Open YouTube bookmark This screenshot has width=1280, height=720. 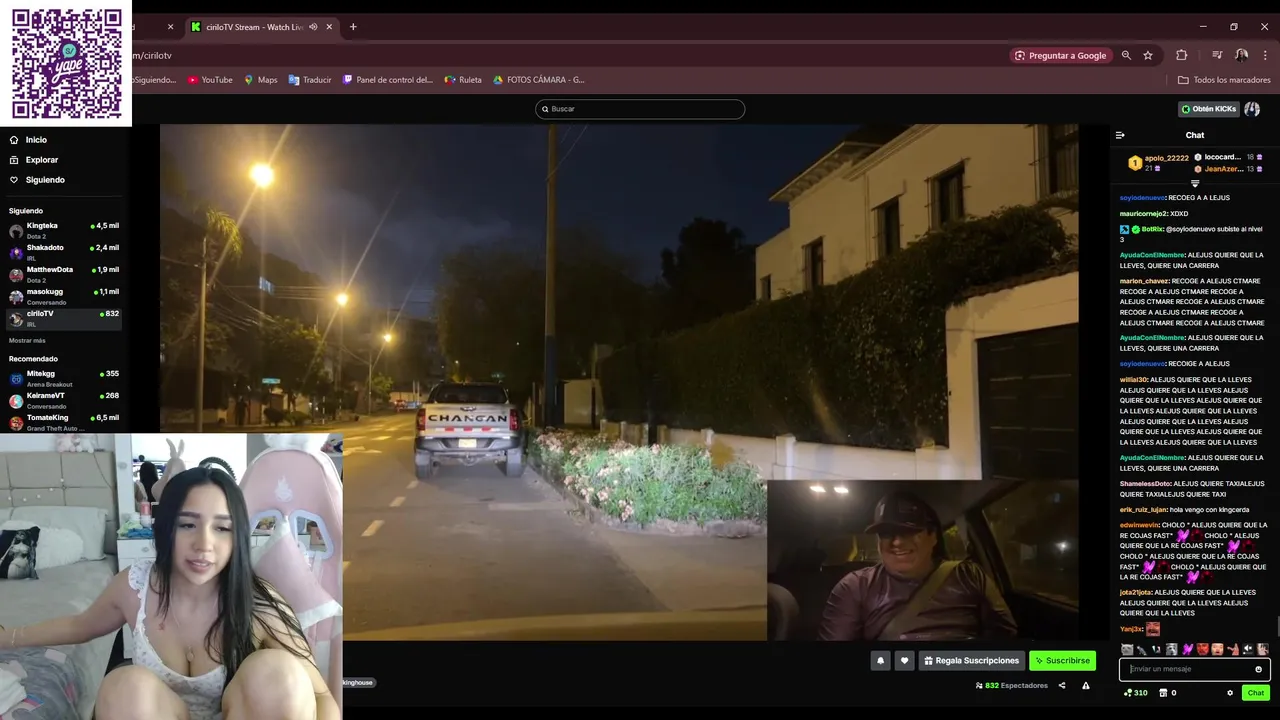pos(210,80)
